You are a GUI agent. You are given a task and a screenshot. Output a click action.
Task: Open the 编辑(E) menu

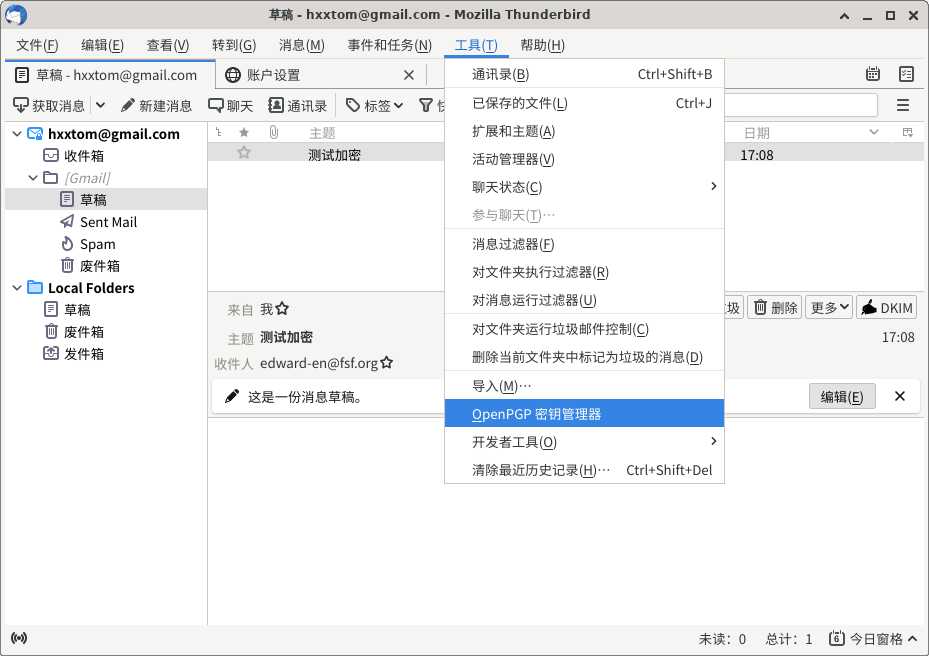102,45
